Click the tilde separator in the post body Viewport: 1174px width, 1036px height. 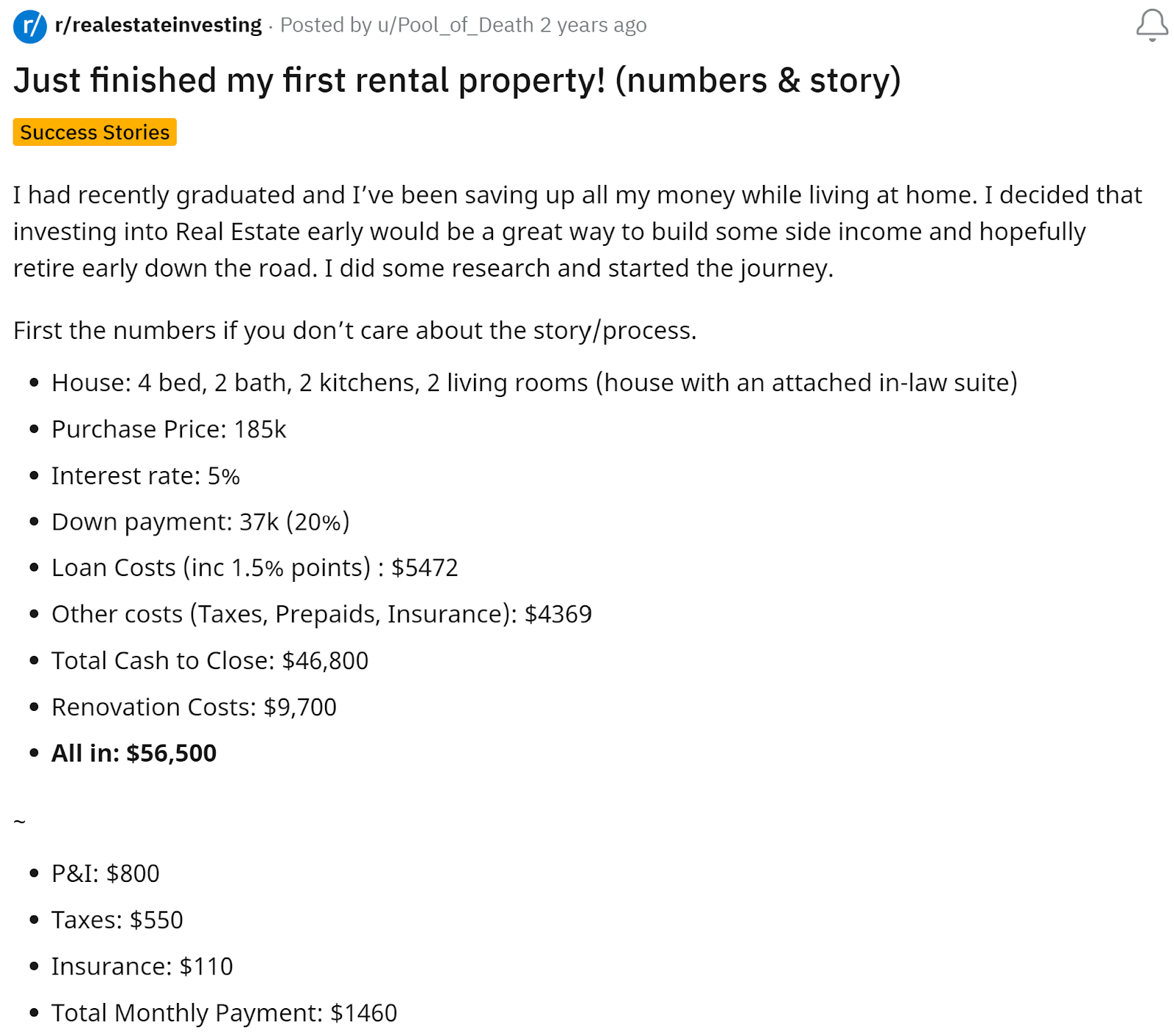[19, 820]
